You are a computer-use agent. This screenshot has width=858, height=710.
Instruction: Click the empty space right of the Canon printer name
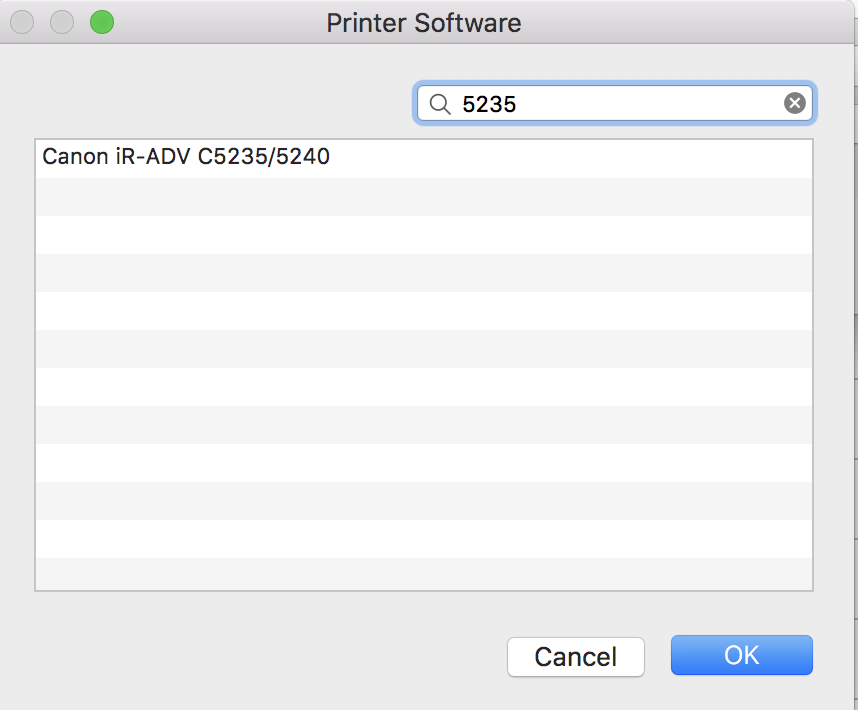click(569, 158)
